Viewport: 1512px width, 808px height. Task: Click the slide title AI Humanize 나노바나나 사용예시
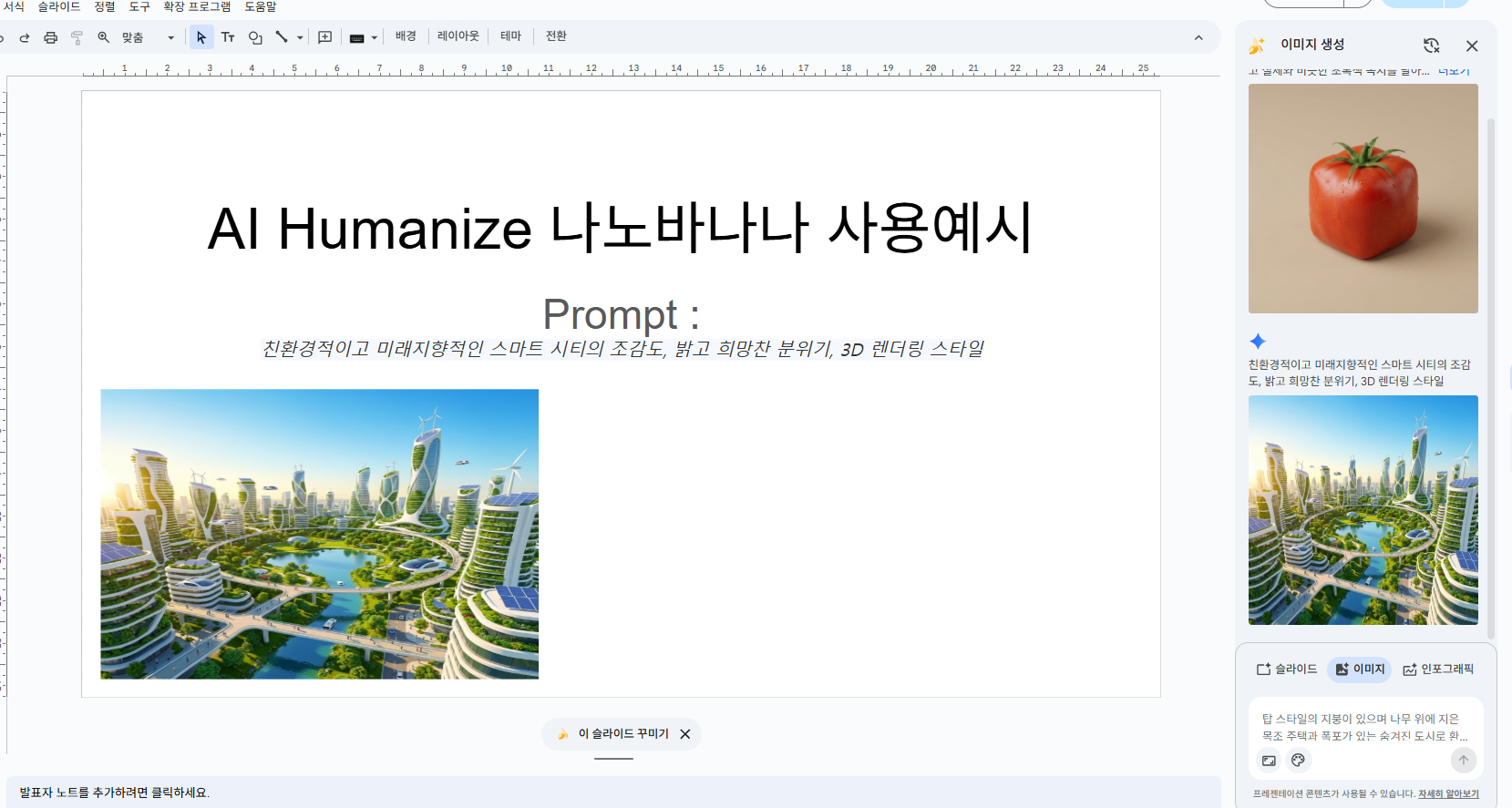[620, 228]
